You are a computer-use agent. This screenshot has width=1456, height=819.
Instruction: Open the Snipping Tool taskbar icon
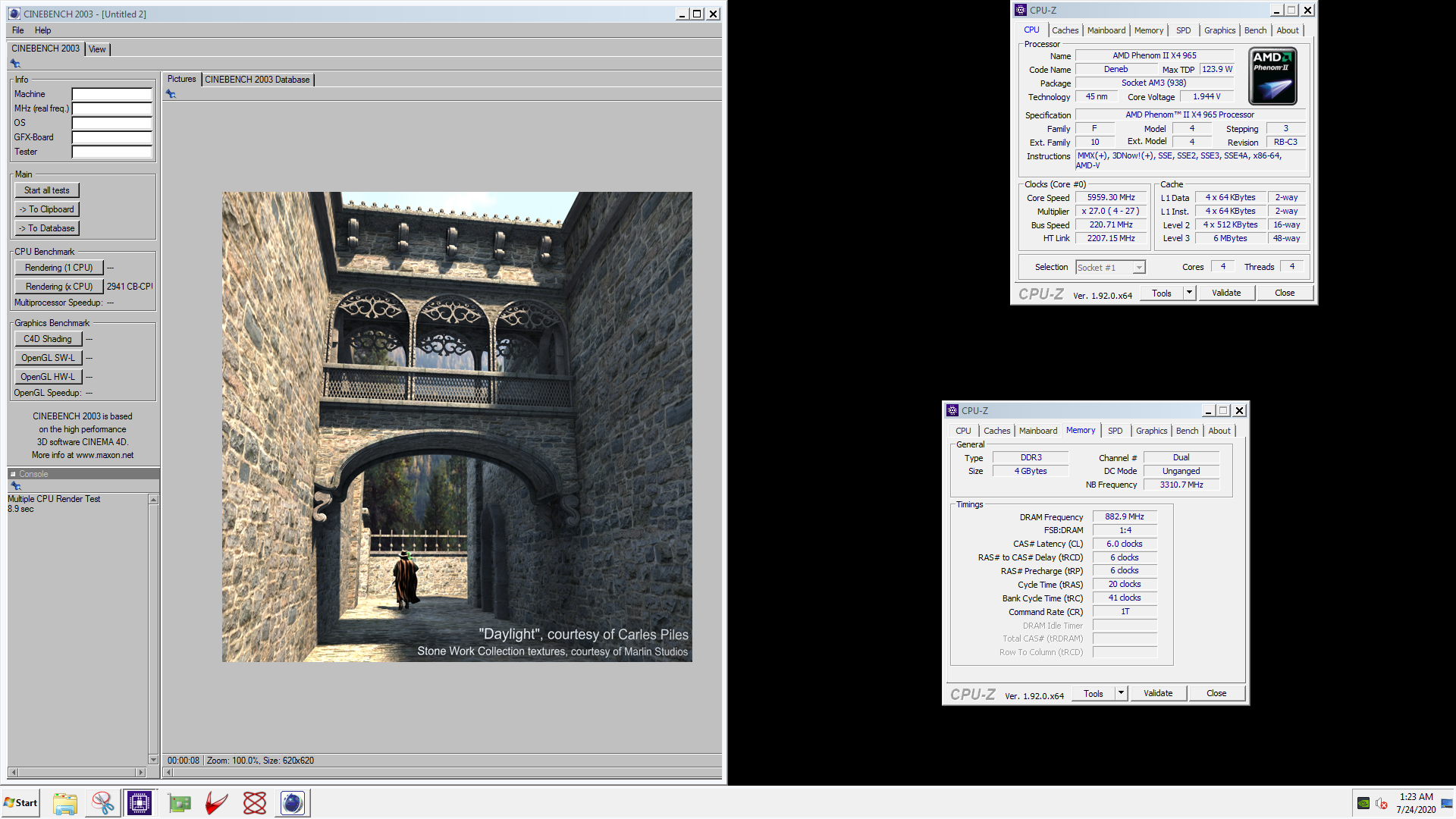click(102, 803)
